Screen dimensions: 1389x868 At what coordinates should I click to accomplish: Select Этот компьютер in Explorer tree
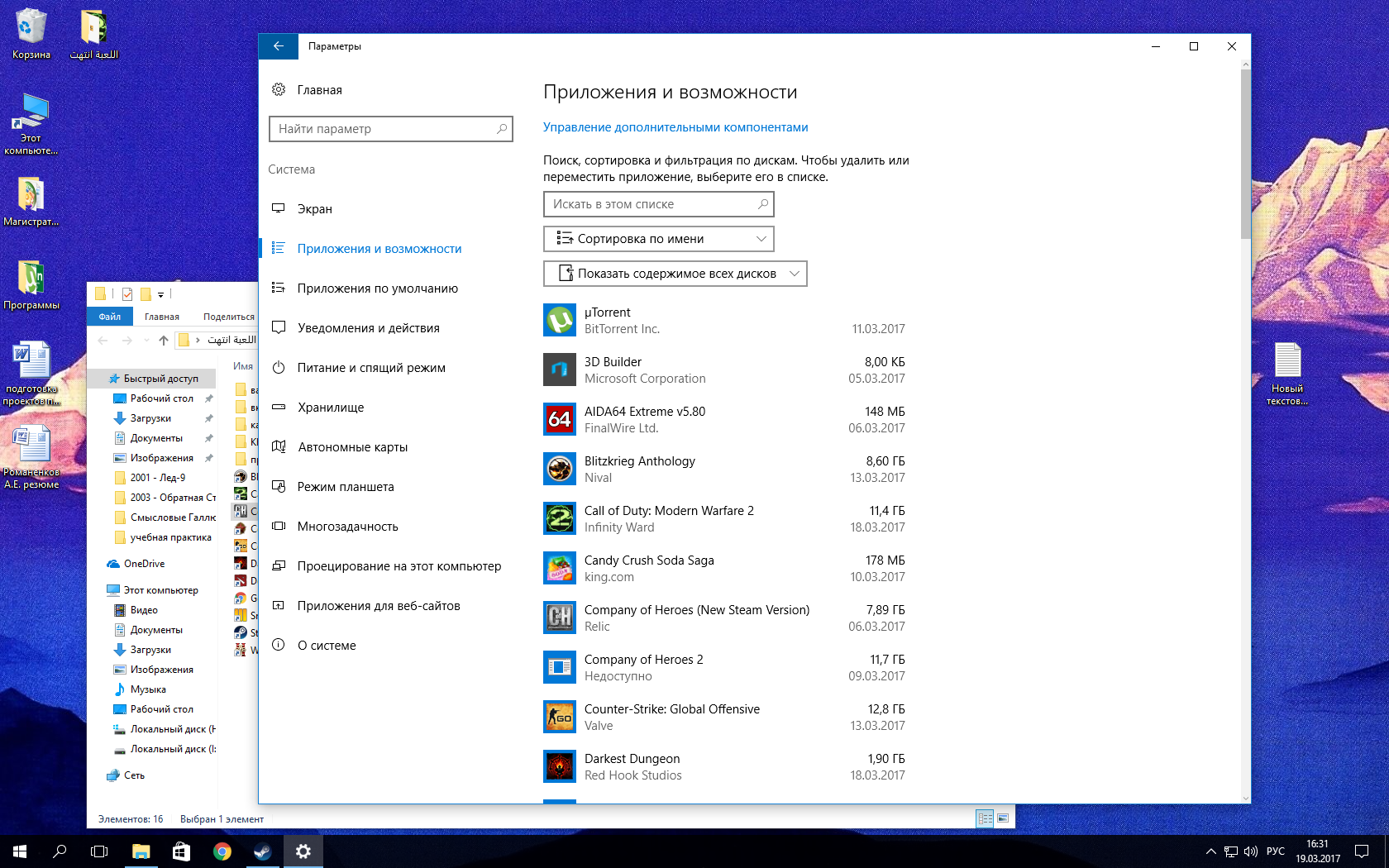pos(154,590)
